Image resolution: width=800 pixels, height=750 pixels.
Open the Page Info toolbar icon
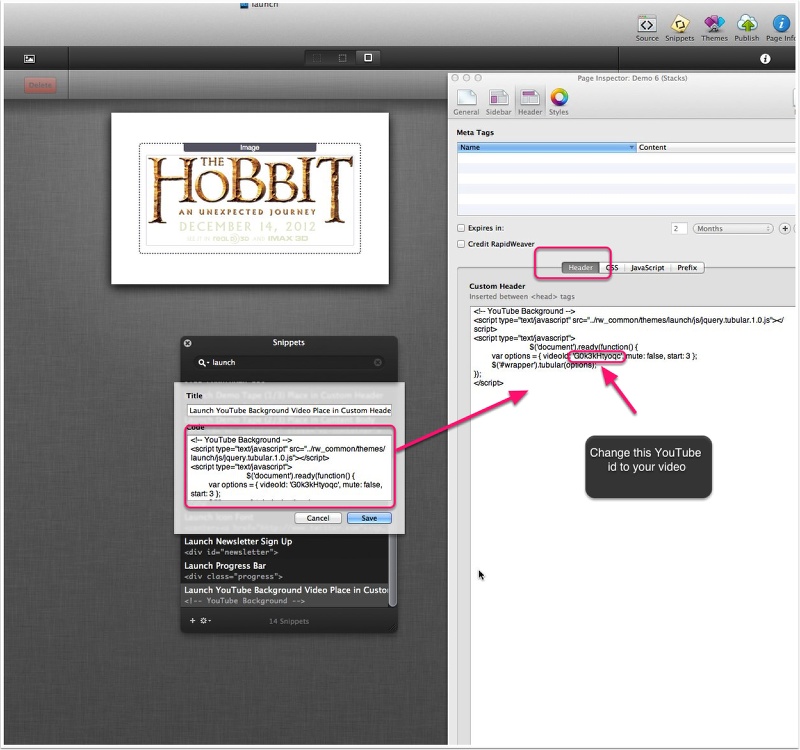click(x=781, y=29)
